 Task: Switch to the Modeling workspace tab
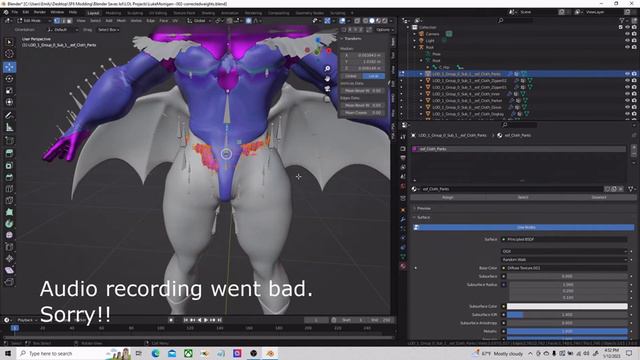(113, 13)
